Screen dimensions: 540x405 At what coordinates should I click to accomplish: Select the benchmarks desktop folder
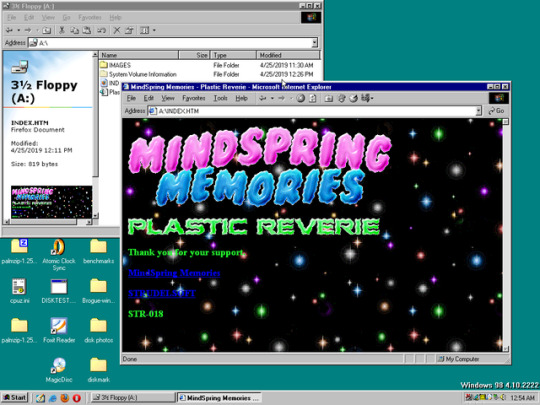coord(98,251)
